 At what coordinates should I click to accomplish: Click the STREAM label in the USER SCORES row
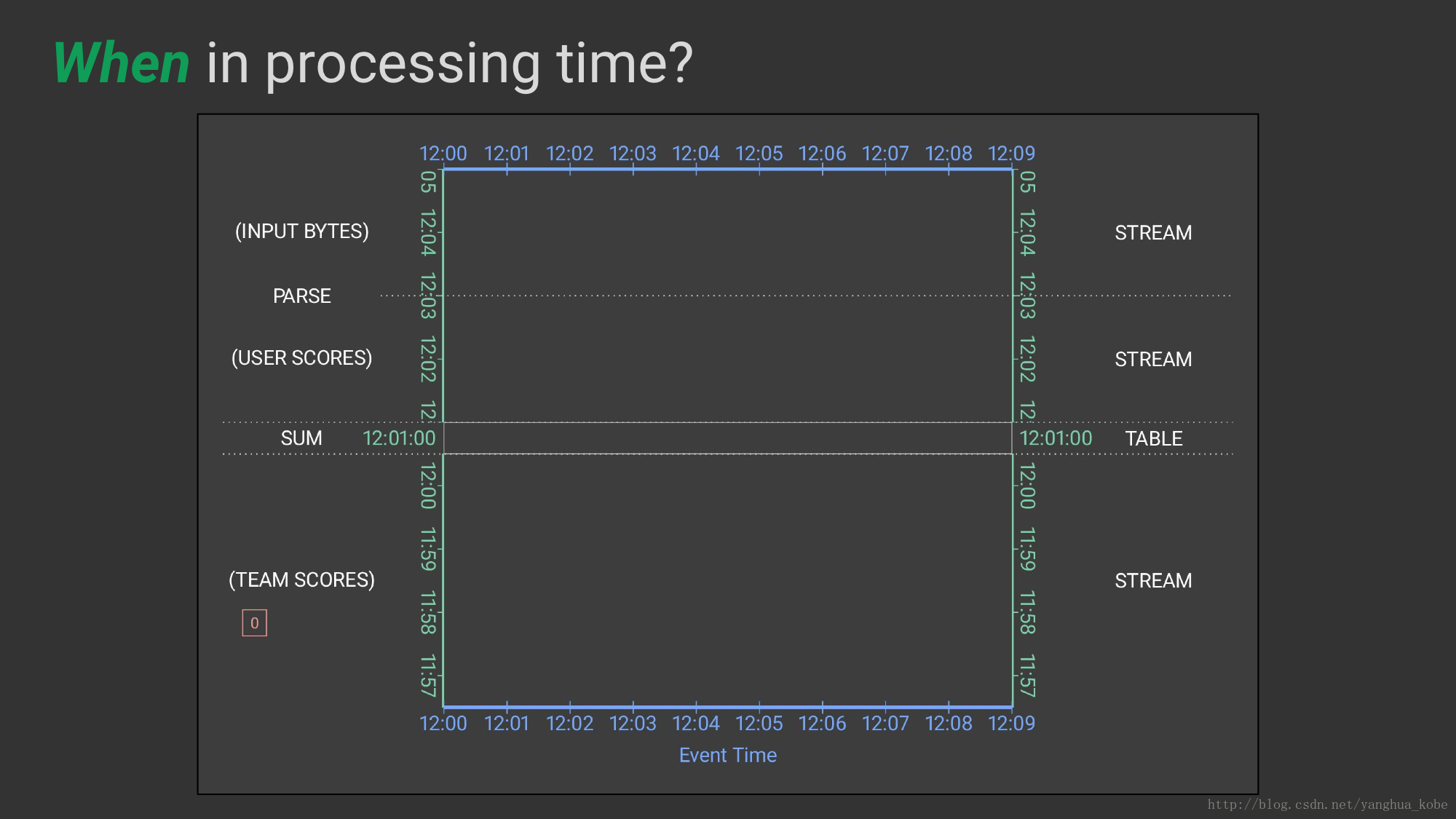(x=1153, y=360)
